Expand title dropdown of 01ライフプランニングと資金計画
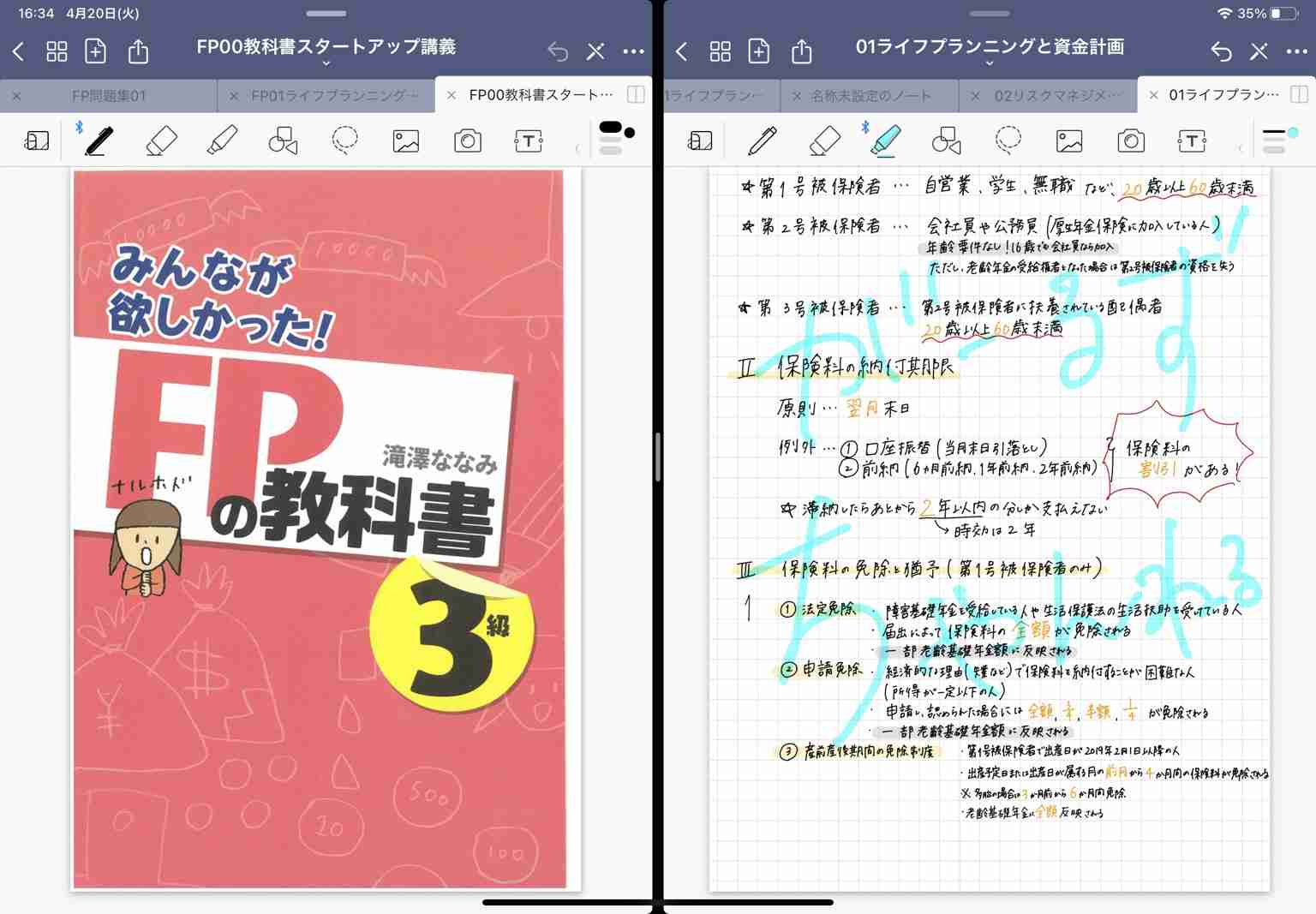The height and width of the screenshot is (914, 1316). tap(990, 64)
